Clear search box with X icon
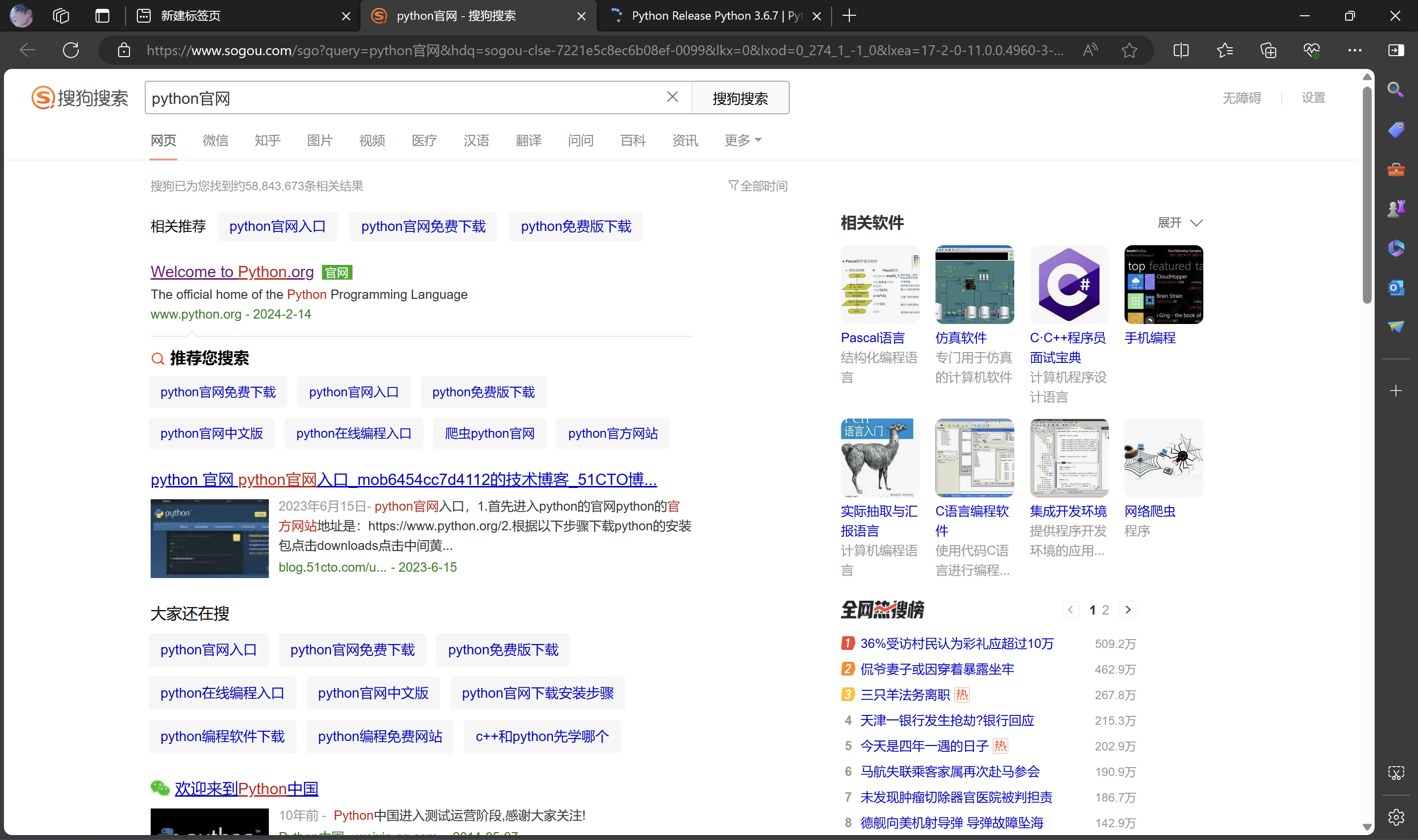The height and width of the screenshot is (840, 1418). [672, 97]
